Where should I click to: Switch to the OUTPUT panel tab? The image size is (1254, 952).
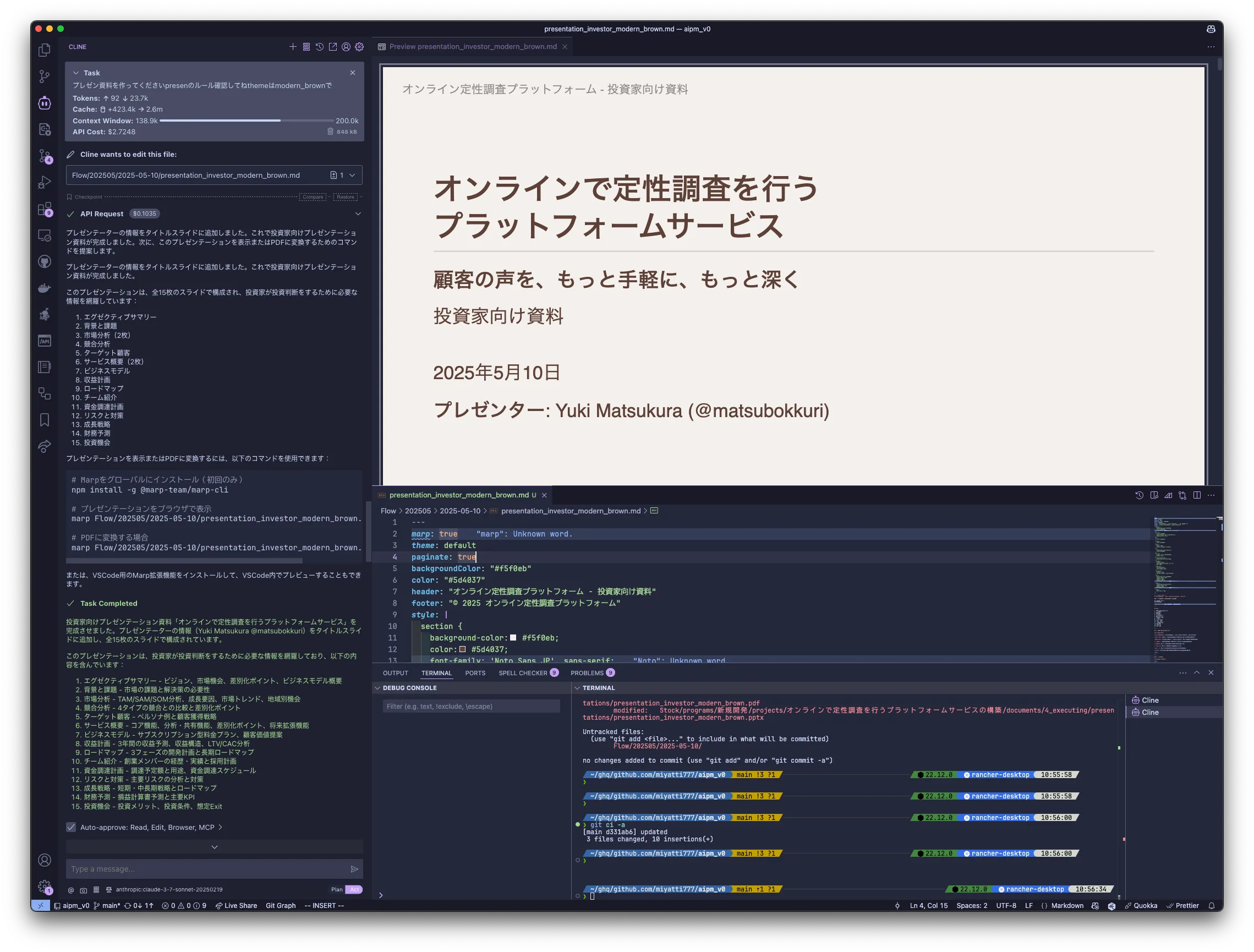pos(395,673)
